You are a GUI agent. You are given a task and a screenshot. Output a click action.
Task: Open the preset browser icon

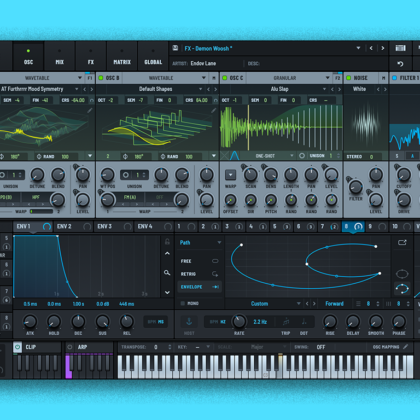(400, 48)
